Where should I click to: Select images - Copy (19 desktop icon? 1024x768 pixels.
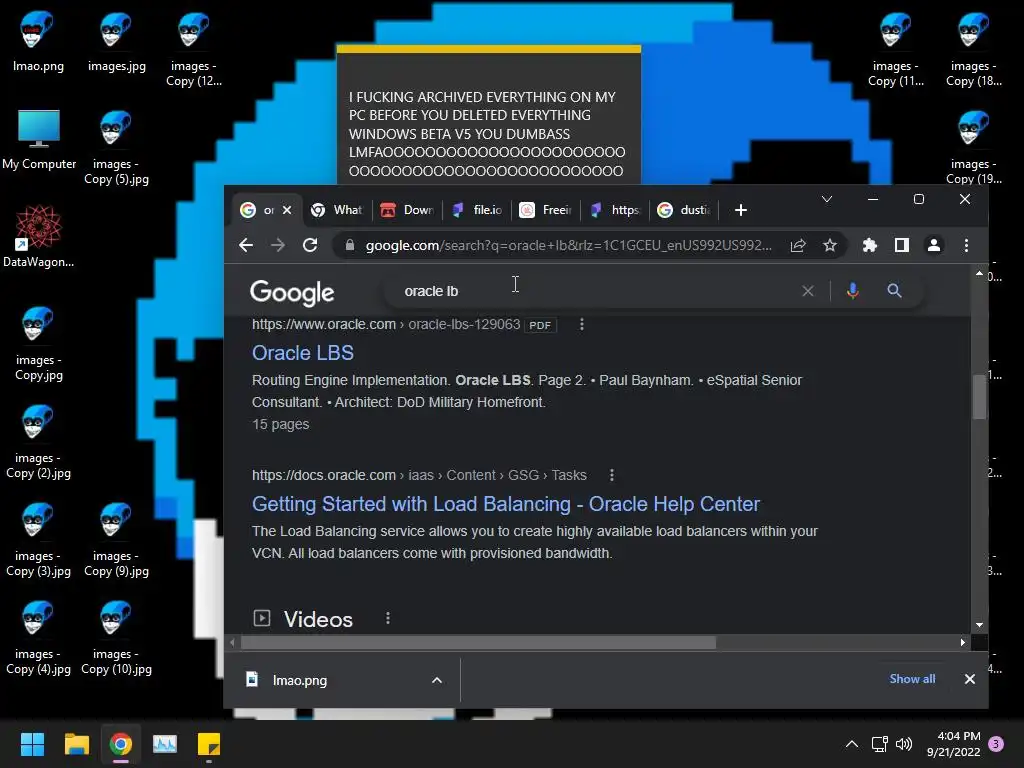point(973,147)
